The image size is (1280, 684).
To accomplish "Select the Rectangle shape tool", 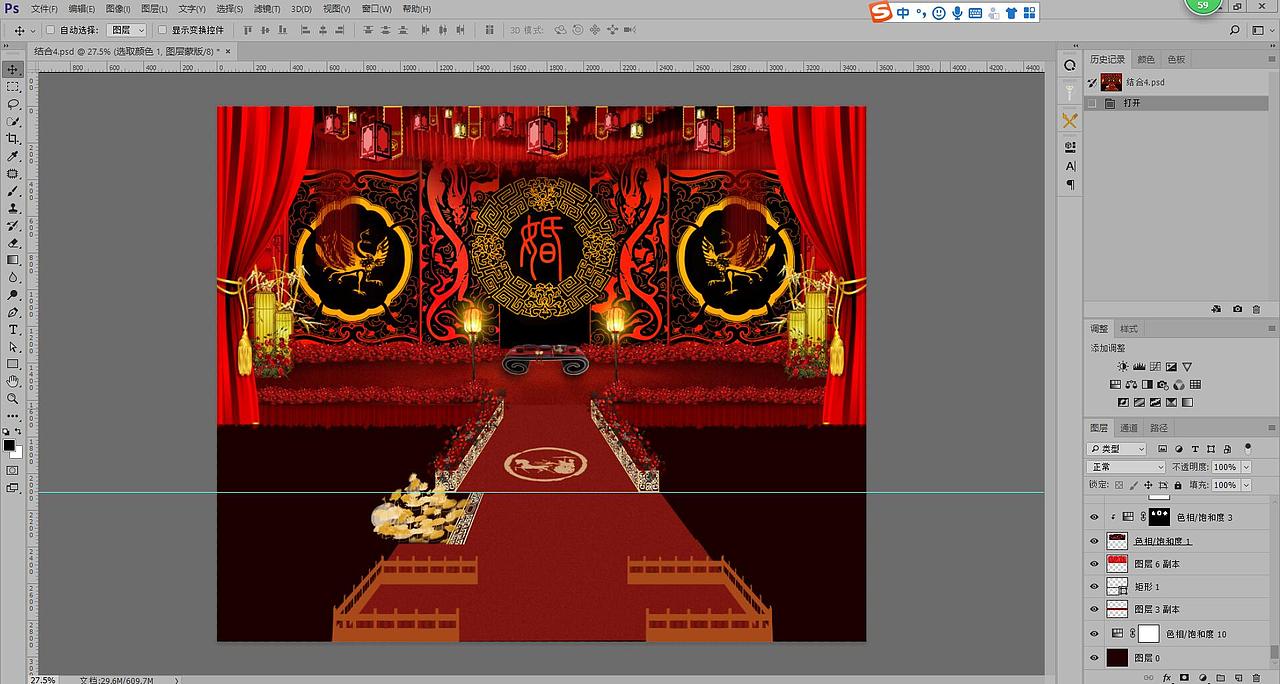I will (13, 364).
